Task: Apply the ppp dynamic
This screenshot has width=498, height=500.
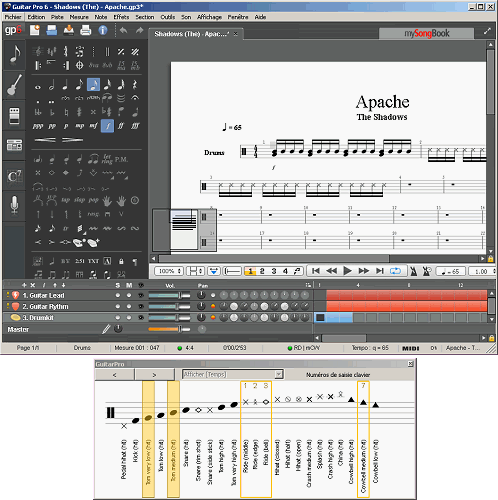Action: coord(38,126)
